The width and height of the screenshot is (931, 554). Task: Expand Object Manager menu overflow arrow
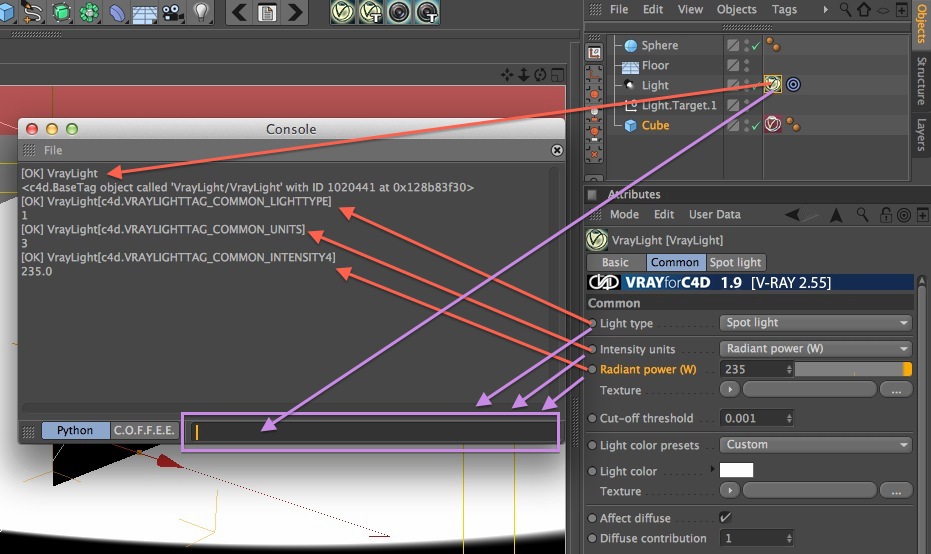click(825, 10)
